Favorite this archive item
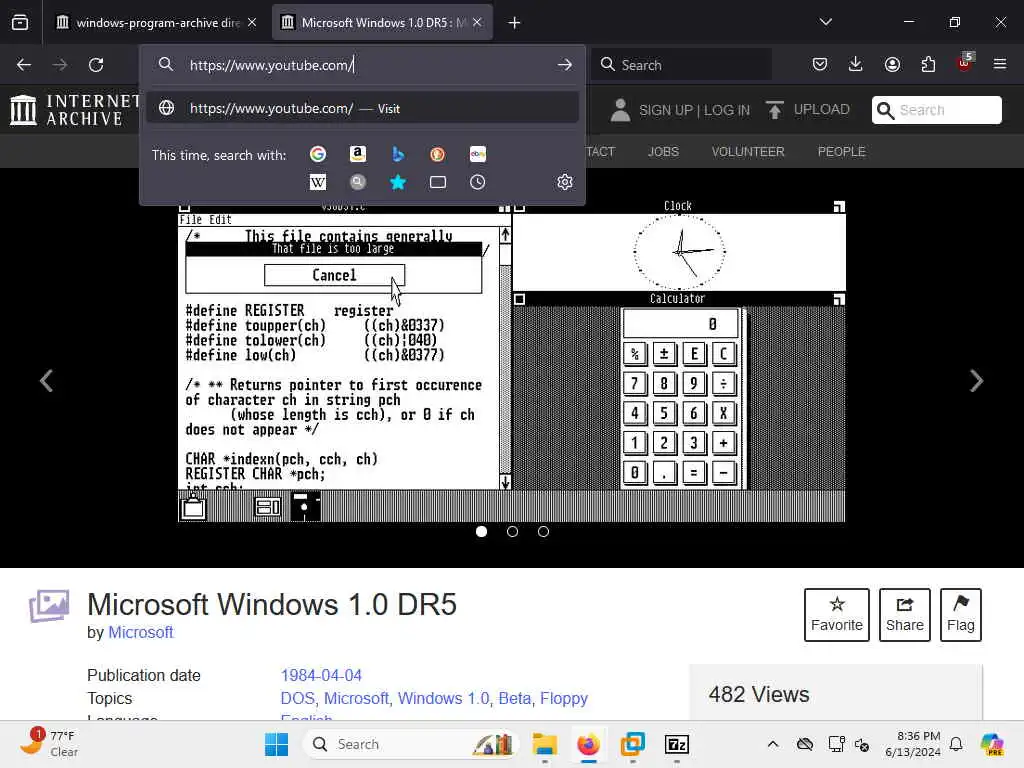Viewport: 1024px width, 768px height. 837,615
